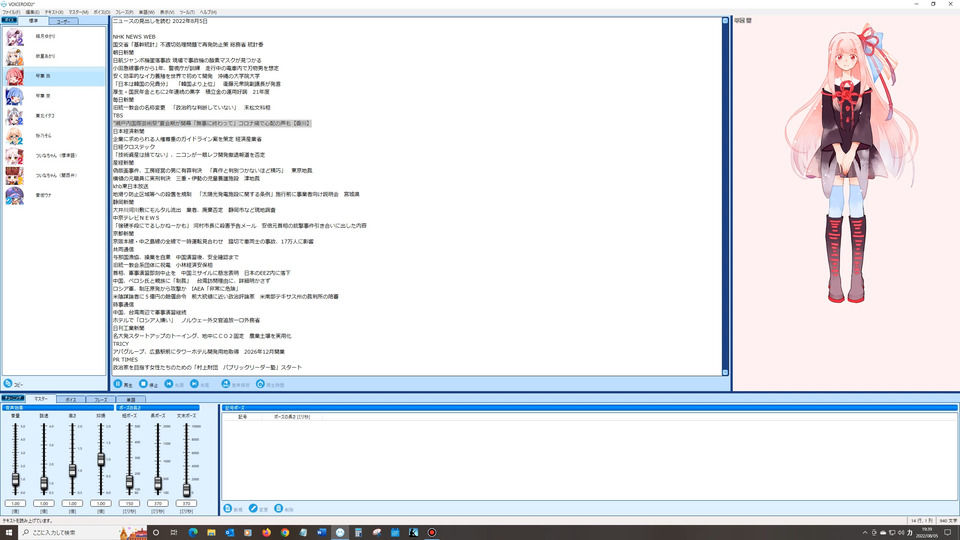
Task: Open the 編集(E) menu
Action: click(32, 12)
